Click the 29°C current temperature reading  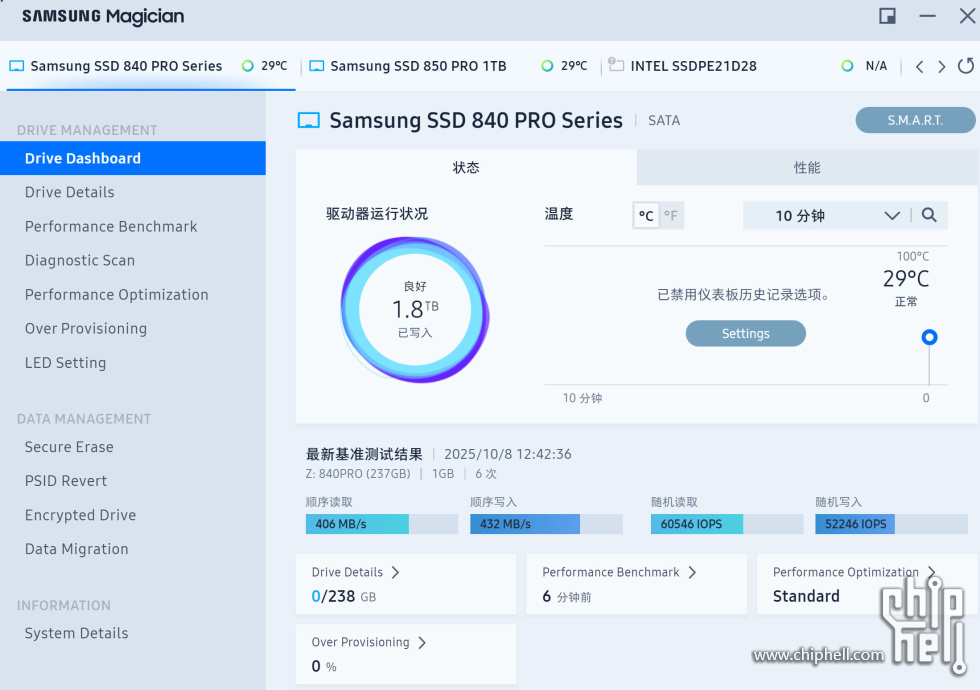tap(906, 279)
